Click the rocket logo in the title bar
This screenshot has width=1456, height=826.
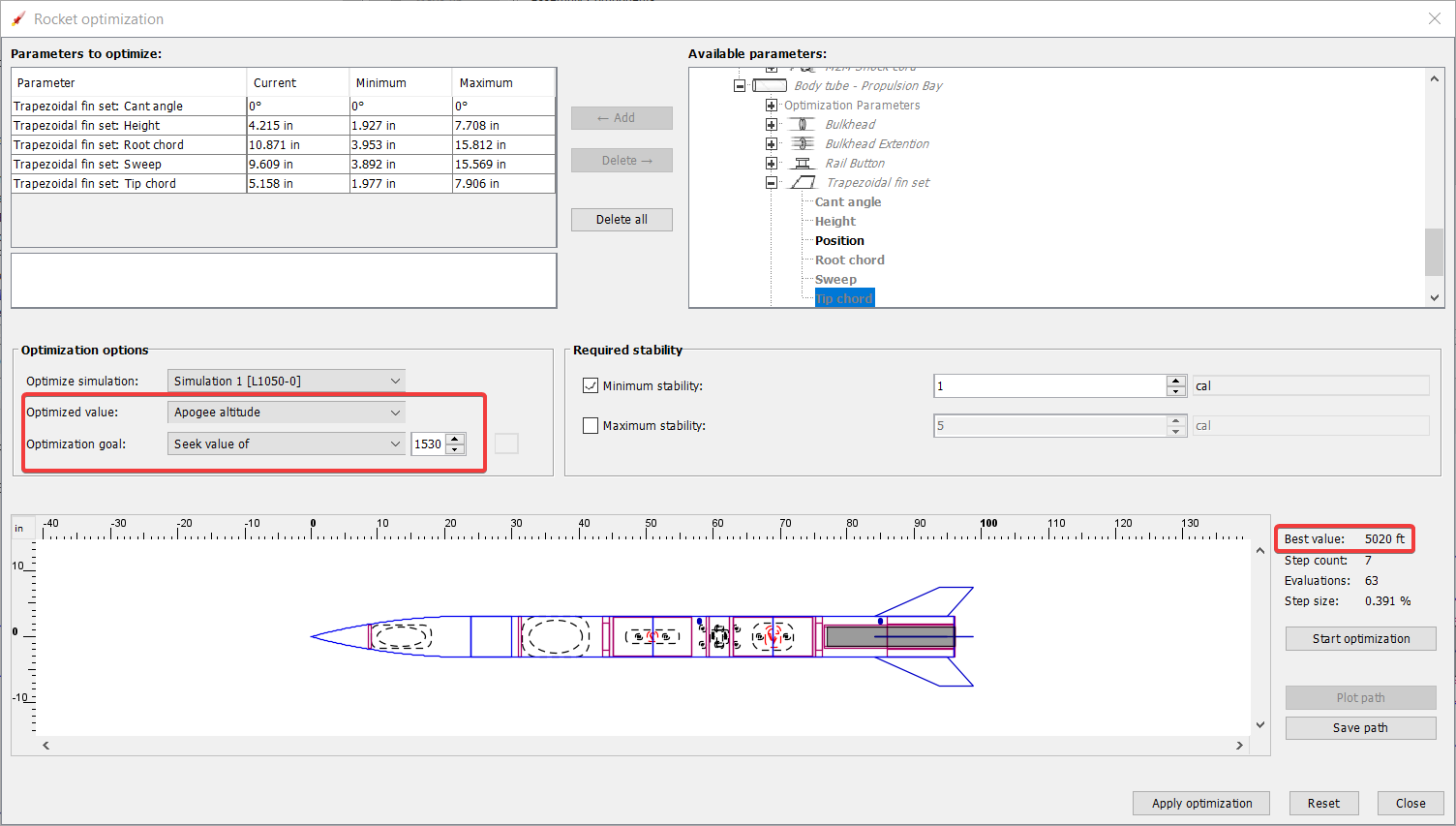click(x=16, y=17)
